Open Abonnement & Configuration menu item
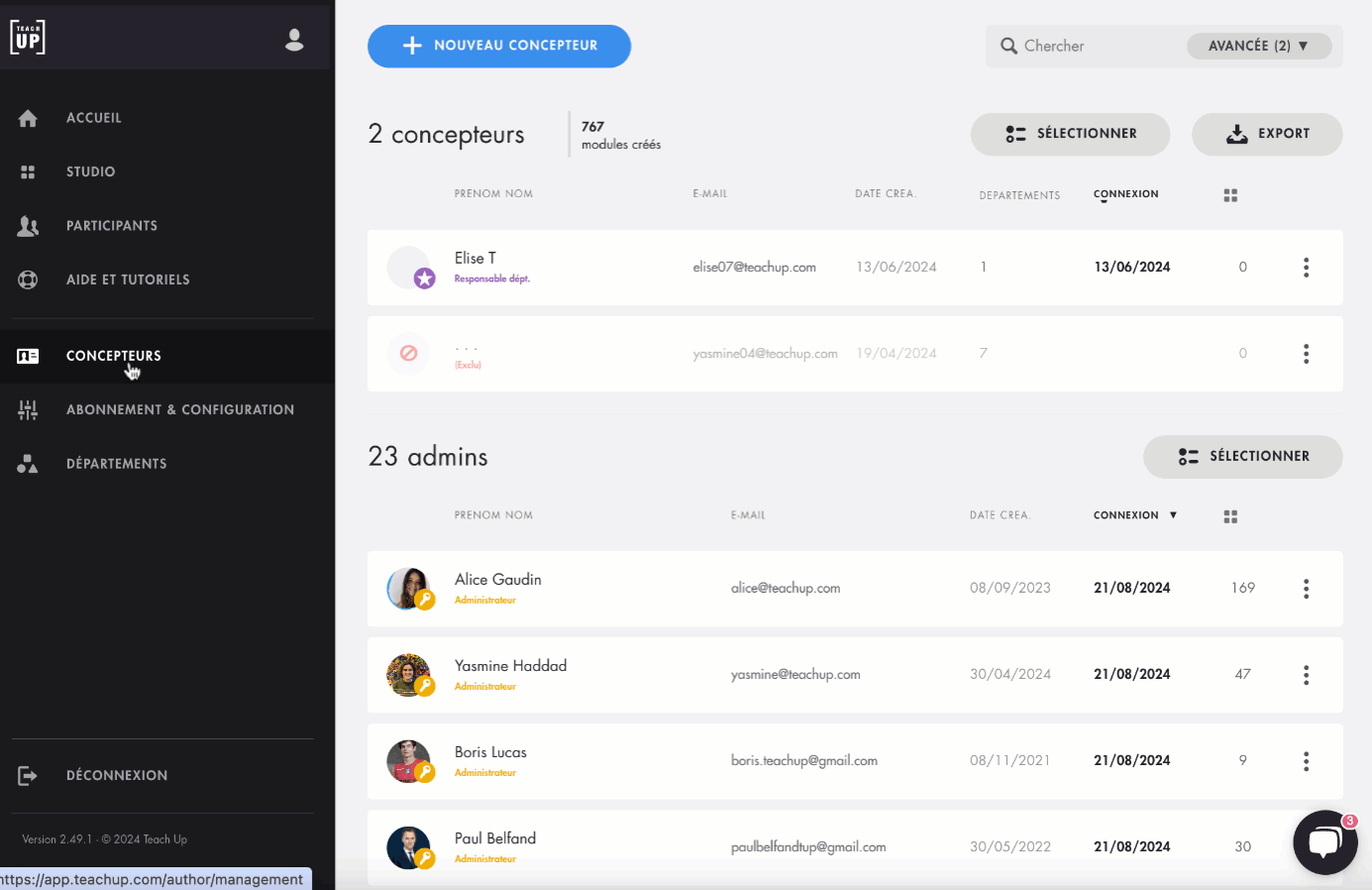Viewport: 1372px width, 890px height. coord(179,409)
